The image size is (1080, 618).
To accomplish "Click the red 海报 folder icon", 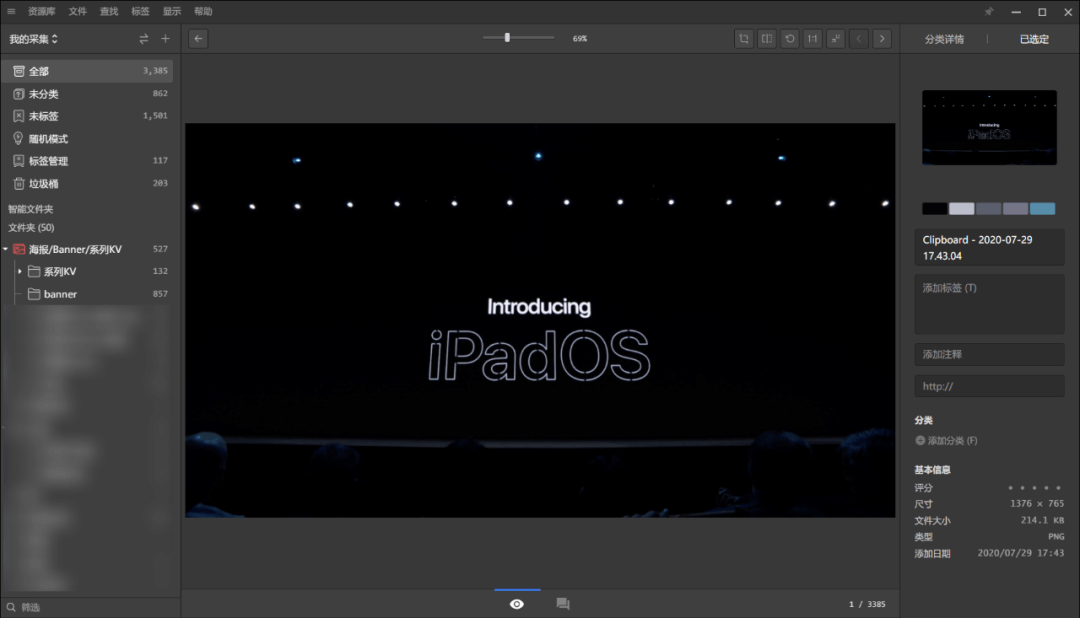I will [x=19, y=249].
